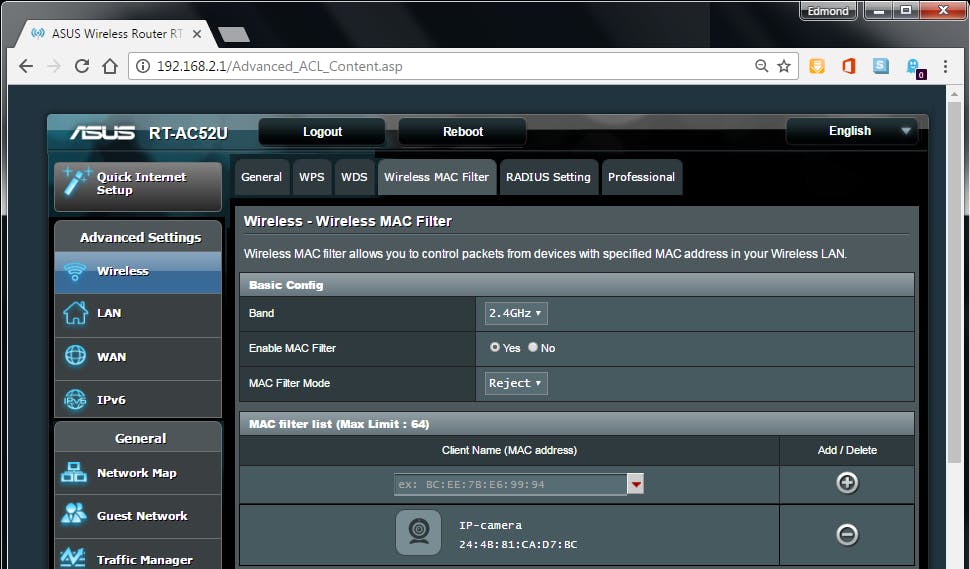Expand the client MAC address list arrow

pos(636,484)
